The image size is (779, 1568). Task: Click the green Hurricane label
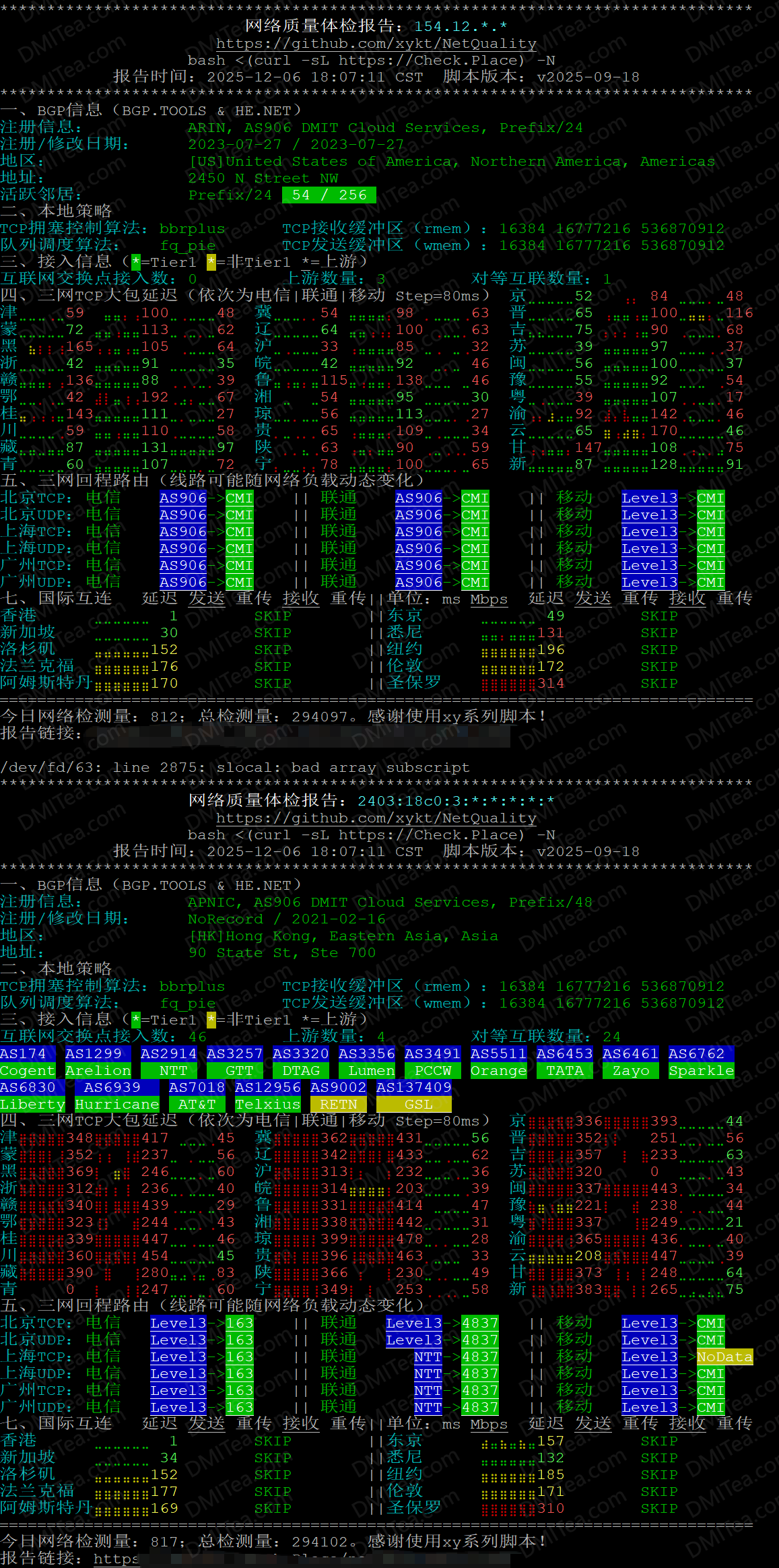(x=117, y=1105)
